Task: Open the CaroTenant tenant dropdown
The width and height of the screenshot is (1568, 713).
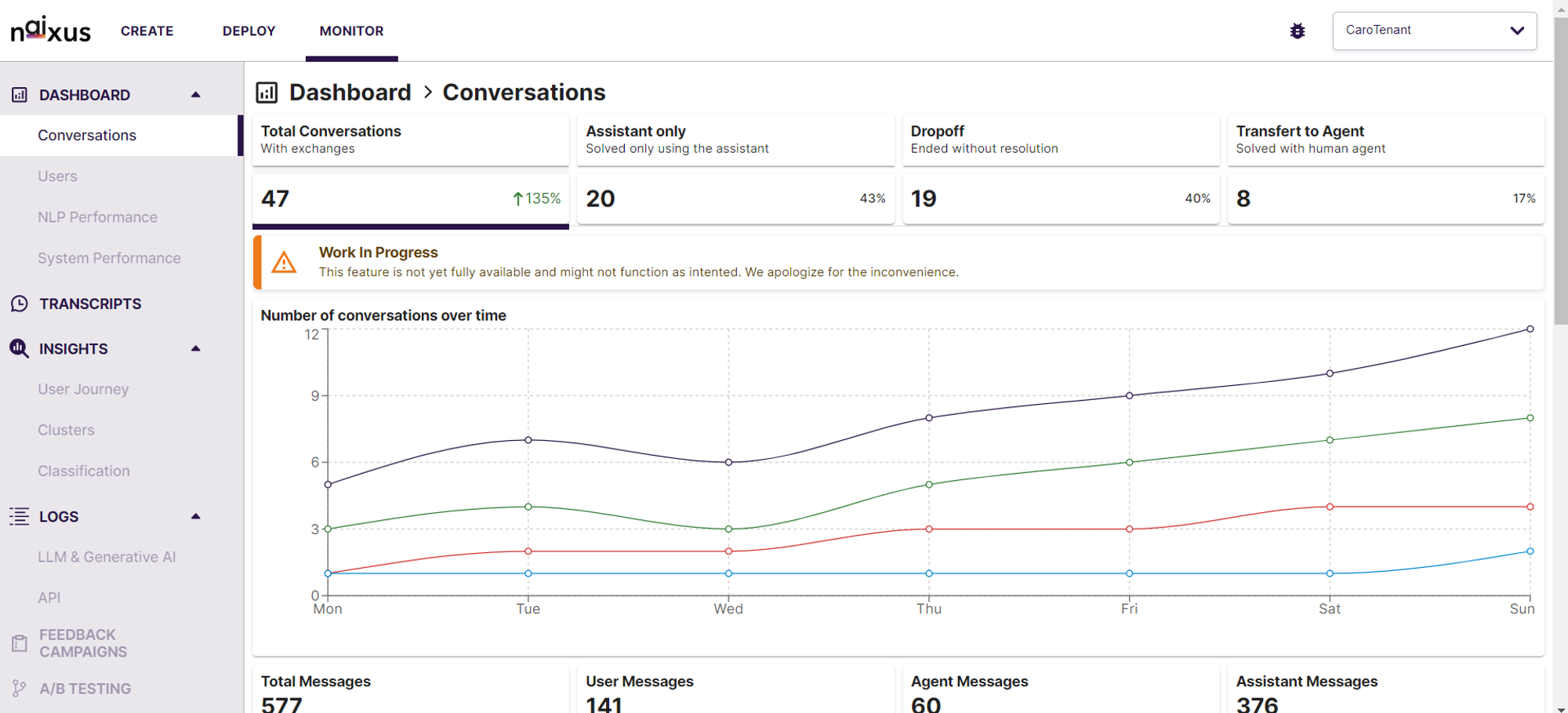Action: click(1435, 31)
